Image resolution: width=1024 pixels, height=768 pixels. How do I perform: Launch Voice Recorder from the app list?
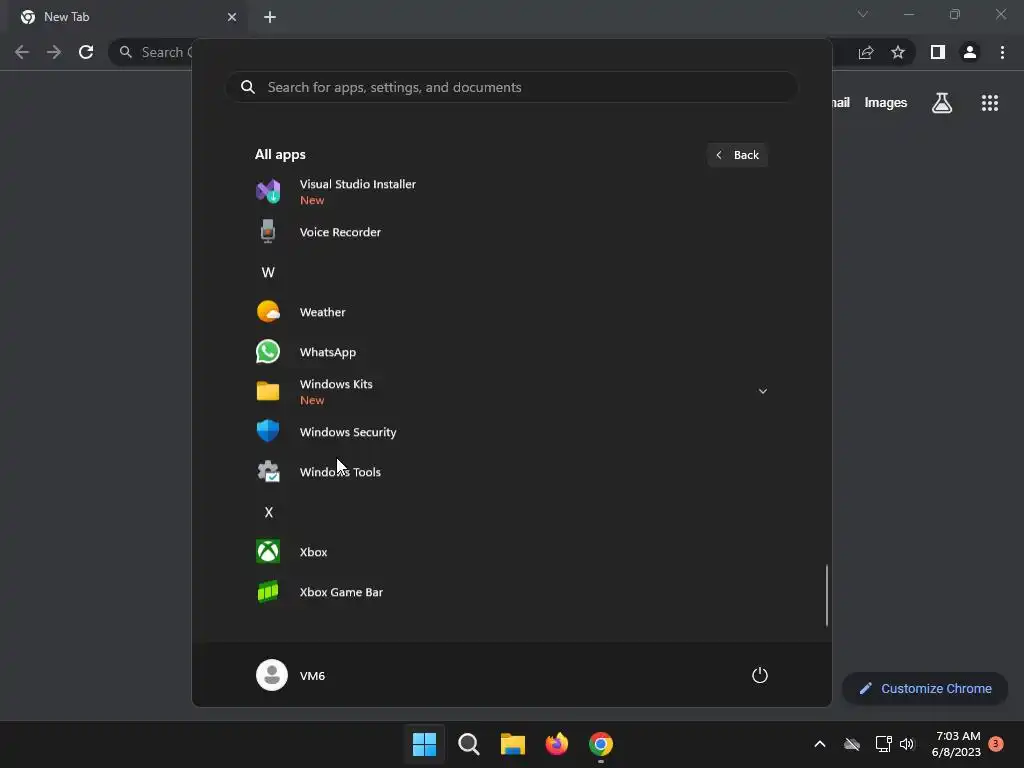coord(511,232)
